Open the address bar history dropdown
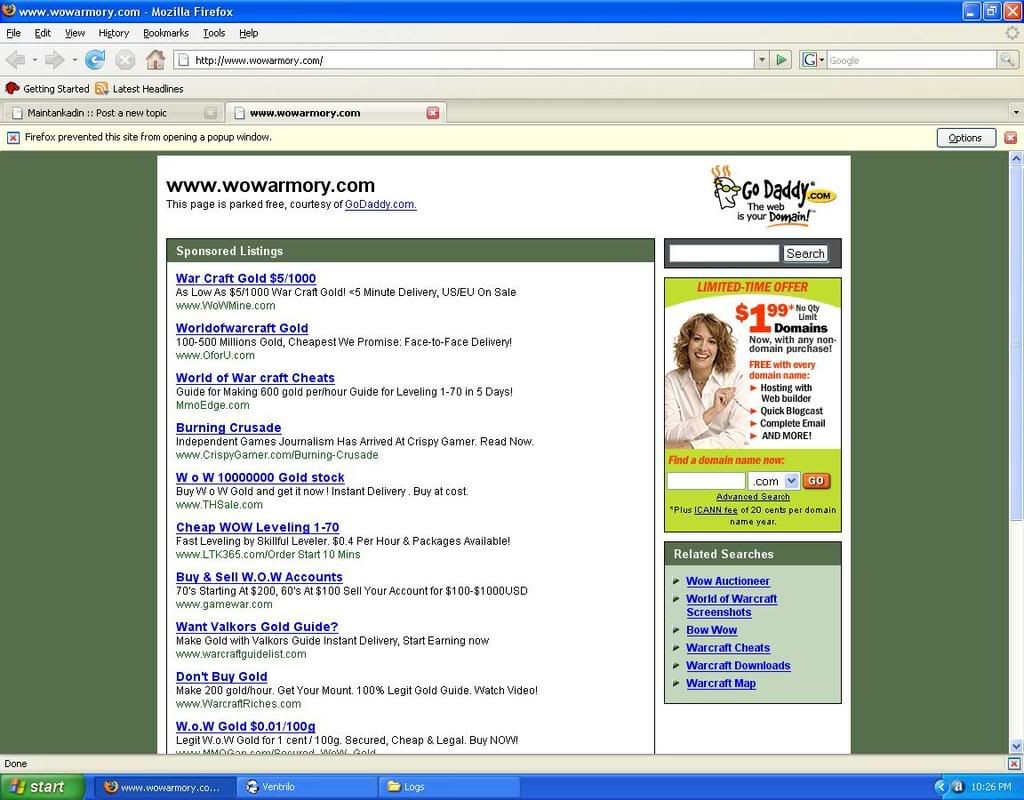 [x=761, y=60]
